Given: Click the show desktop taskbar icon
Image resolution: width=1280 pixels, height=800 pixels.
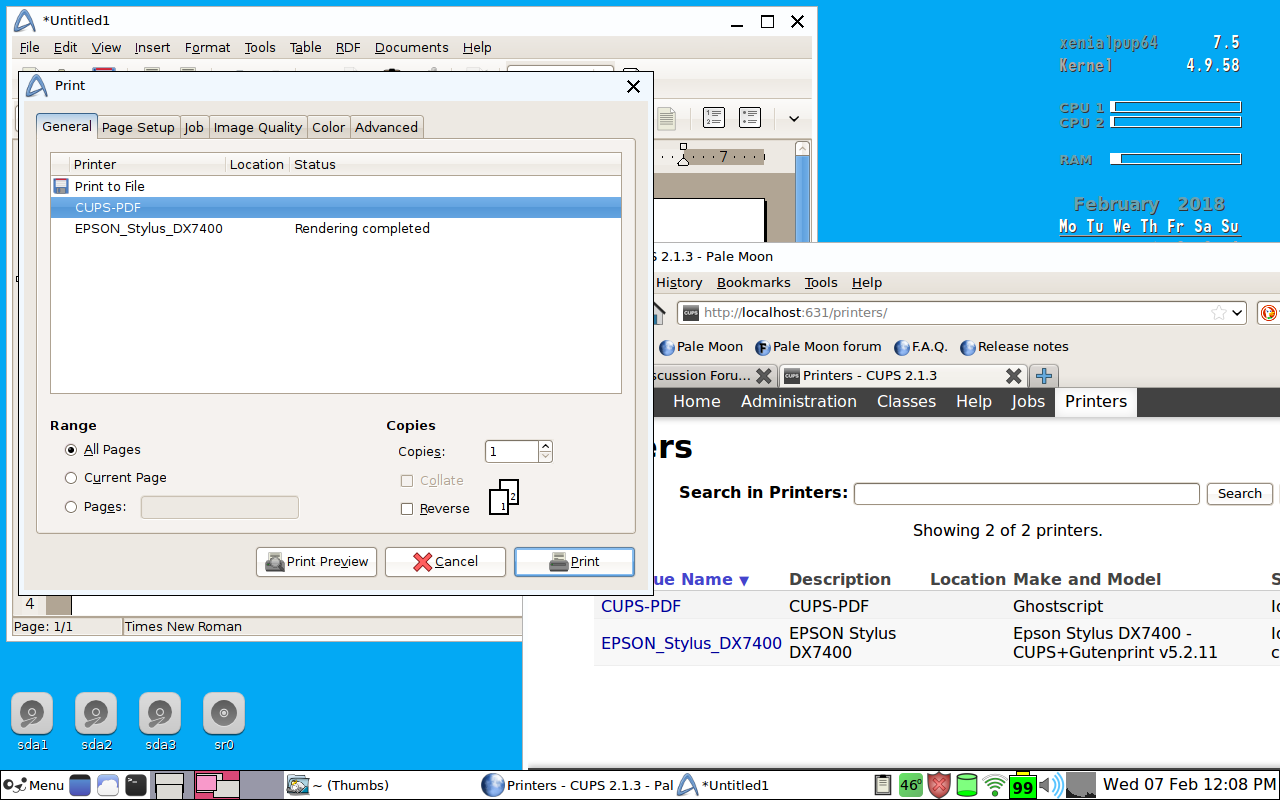Looking at the screenshot, I should coord(80,785).
